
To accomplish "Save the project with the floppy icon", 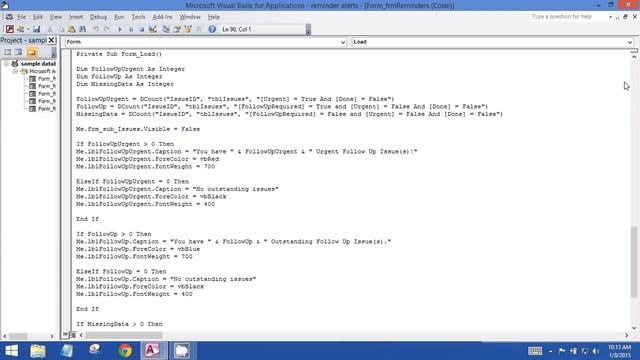I will pyautogui.click(x=36, y=29).
